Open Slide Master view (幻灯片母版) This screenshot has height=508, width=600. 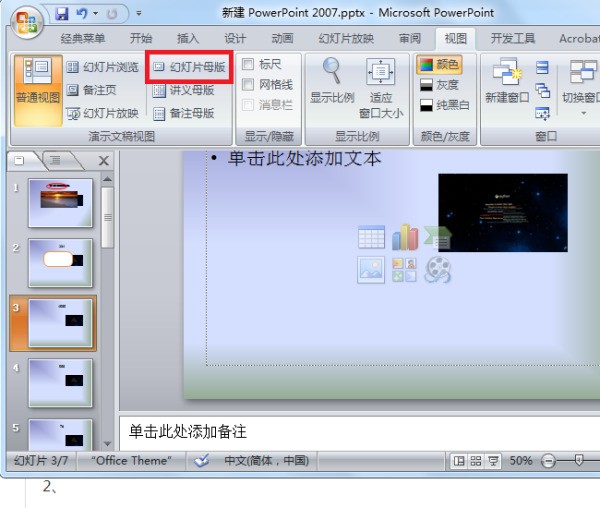[188, 67]
